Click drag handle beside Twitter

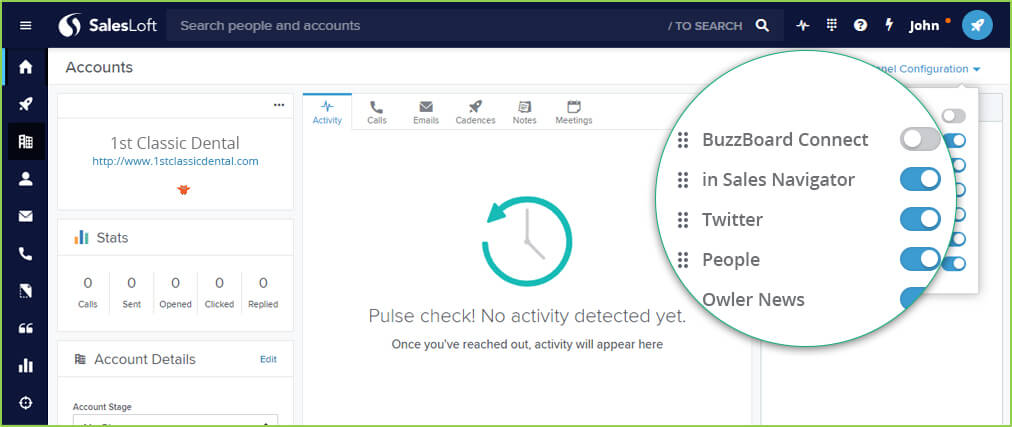coord(683,219)
